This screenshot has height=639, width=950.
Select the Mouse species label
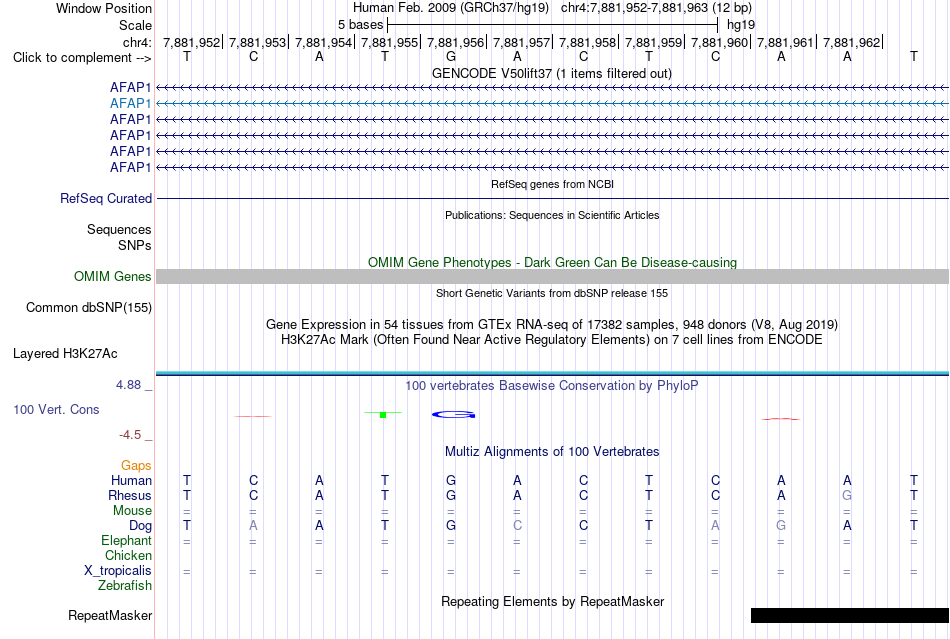[132, 511]
